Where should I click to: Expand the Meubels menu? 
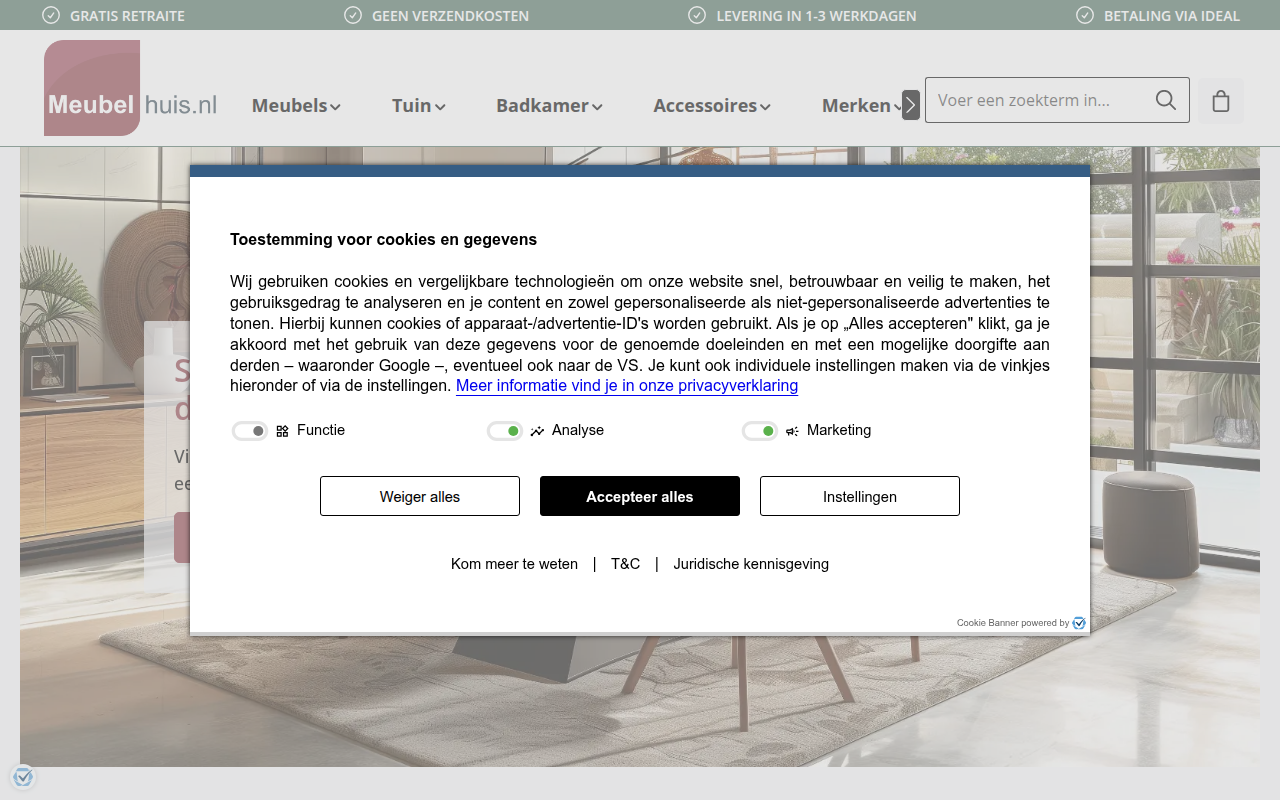[x=296, y=105]
